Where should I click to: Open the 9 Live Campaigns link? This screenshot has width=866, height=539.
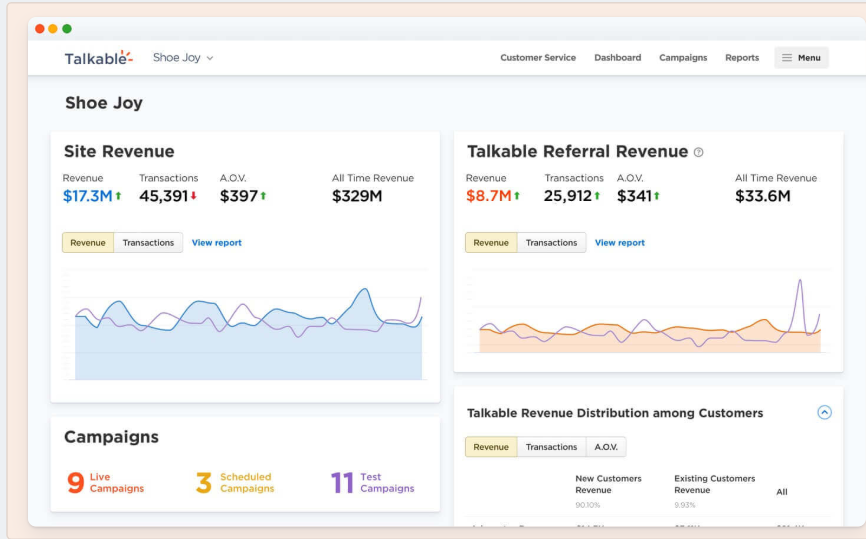105,483
